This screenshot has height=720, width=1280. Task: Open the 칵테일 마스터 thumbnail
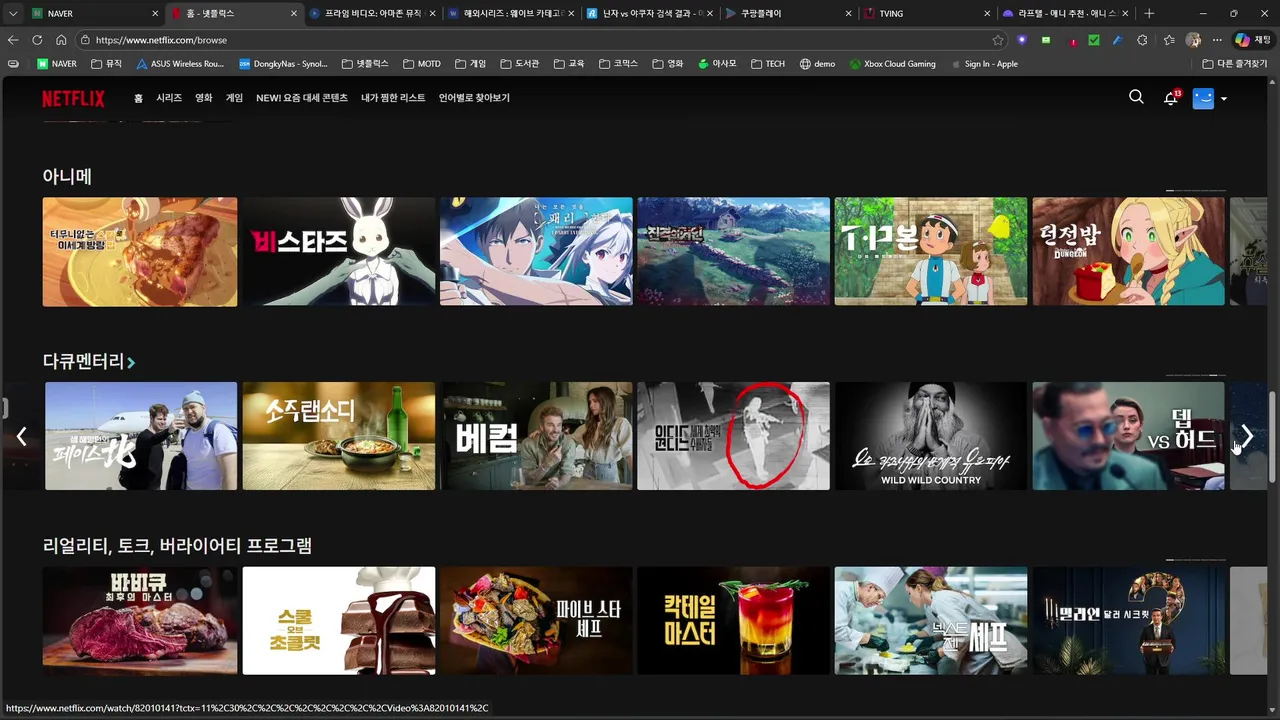tap(734, 621)
